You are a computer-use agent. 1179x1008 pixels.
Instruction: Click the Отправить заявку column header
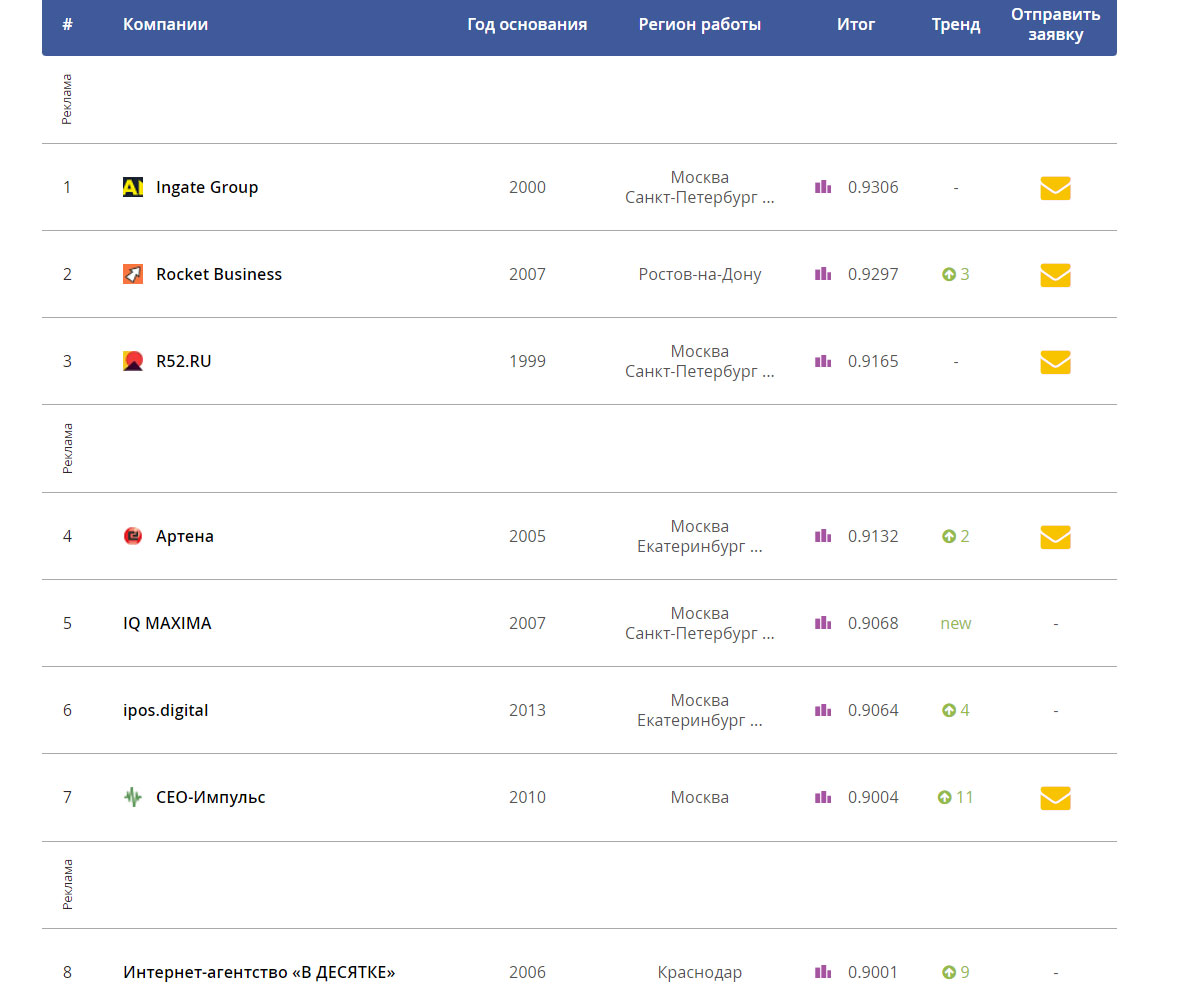(1055, 24)
